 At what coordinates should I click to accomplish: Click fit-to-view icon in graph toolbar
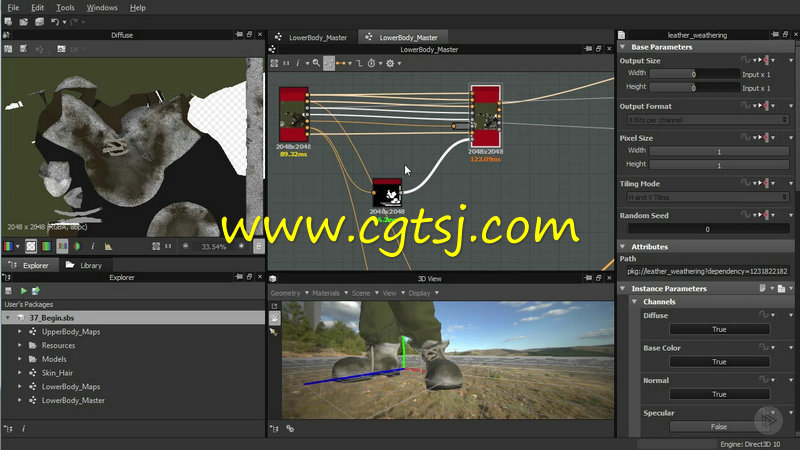click(x=274, y=63)
